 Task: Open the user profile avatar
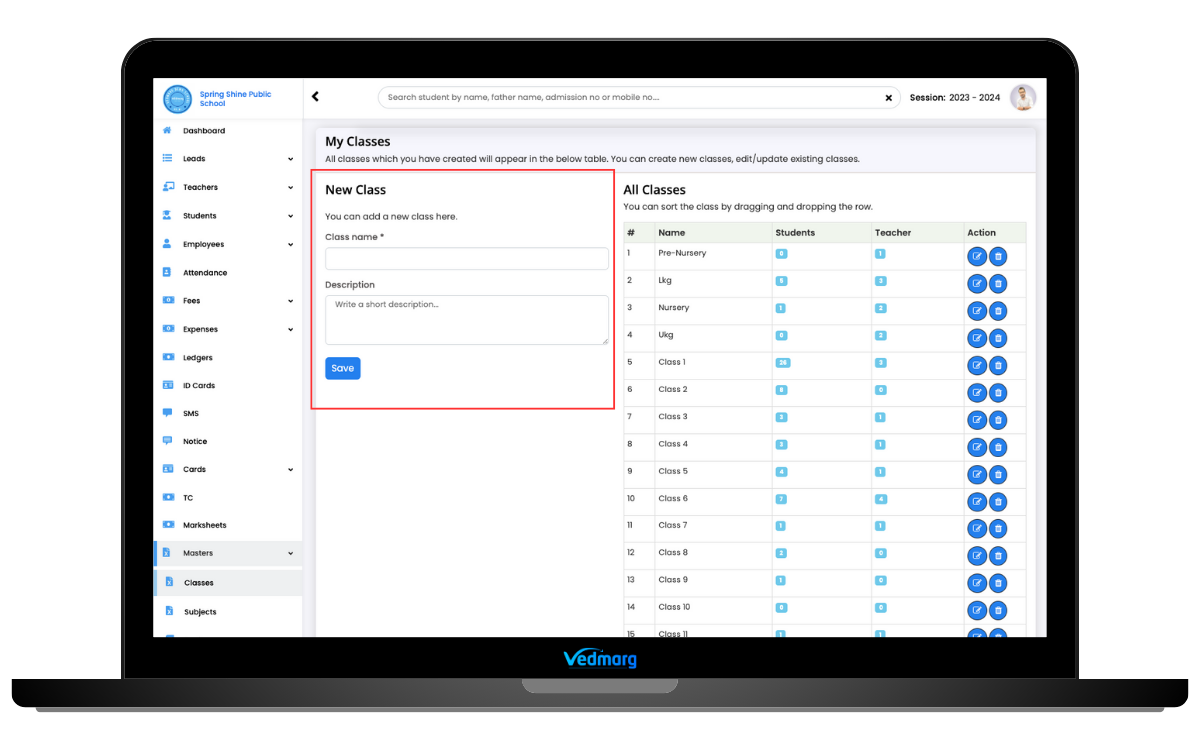coord(1022,97)
